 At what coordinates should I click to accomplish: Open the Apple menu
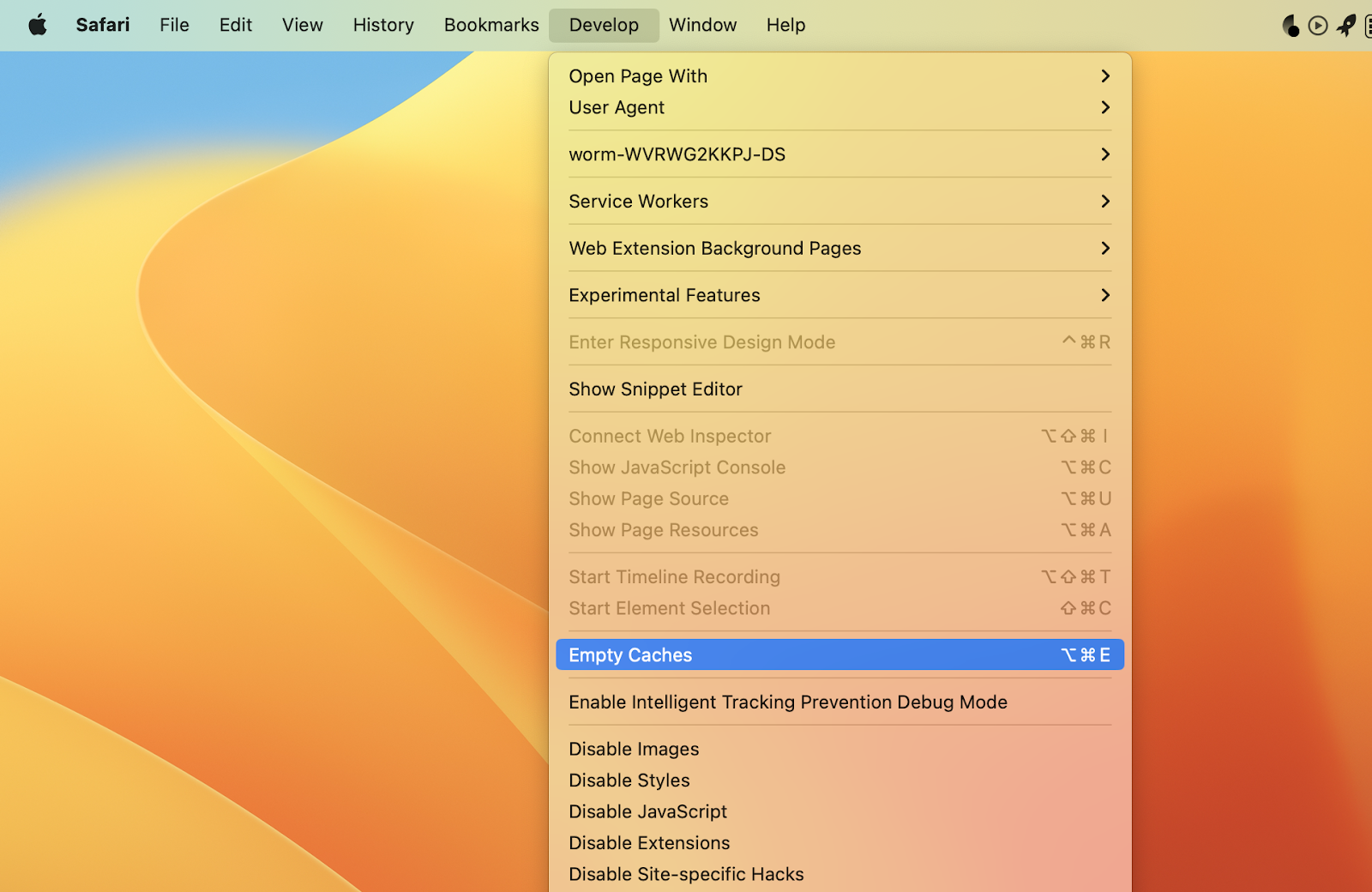point(38,25)
